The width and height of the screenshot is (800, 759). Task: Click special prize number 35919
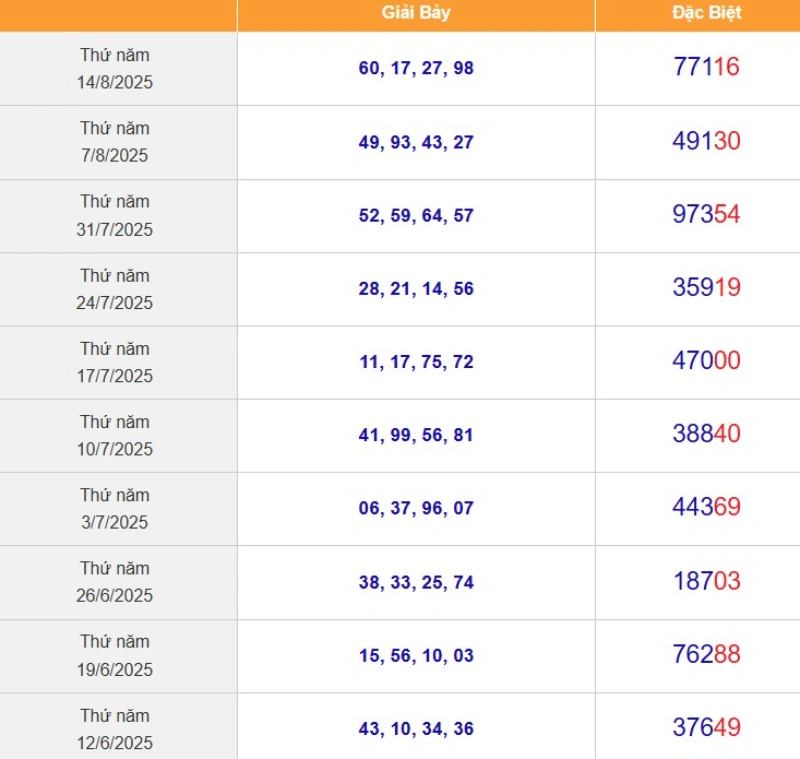tap(706, 287)
